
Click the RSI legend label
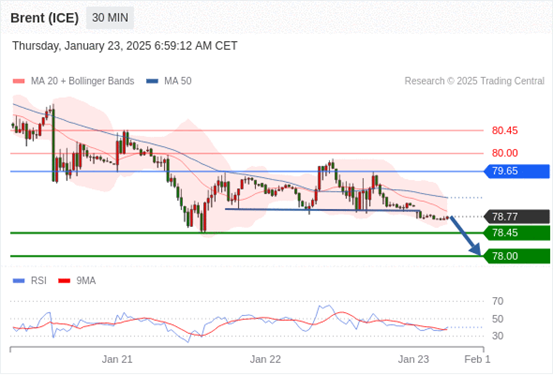coord(39,281)
